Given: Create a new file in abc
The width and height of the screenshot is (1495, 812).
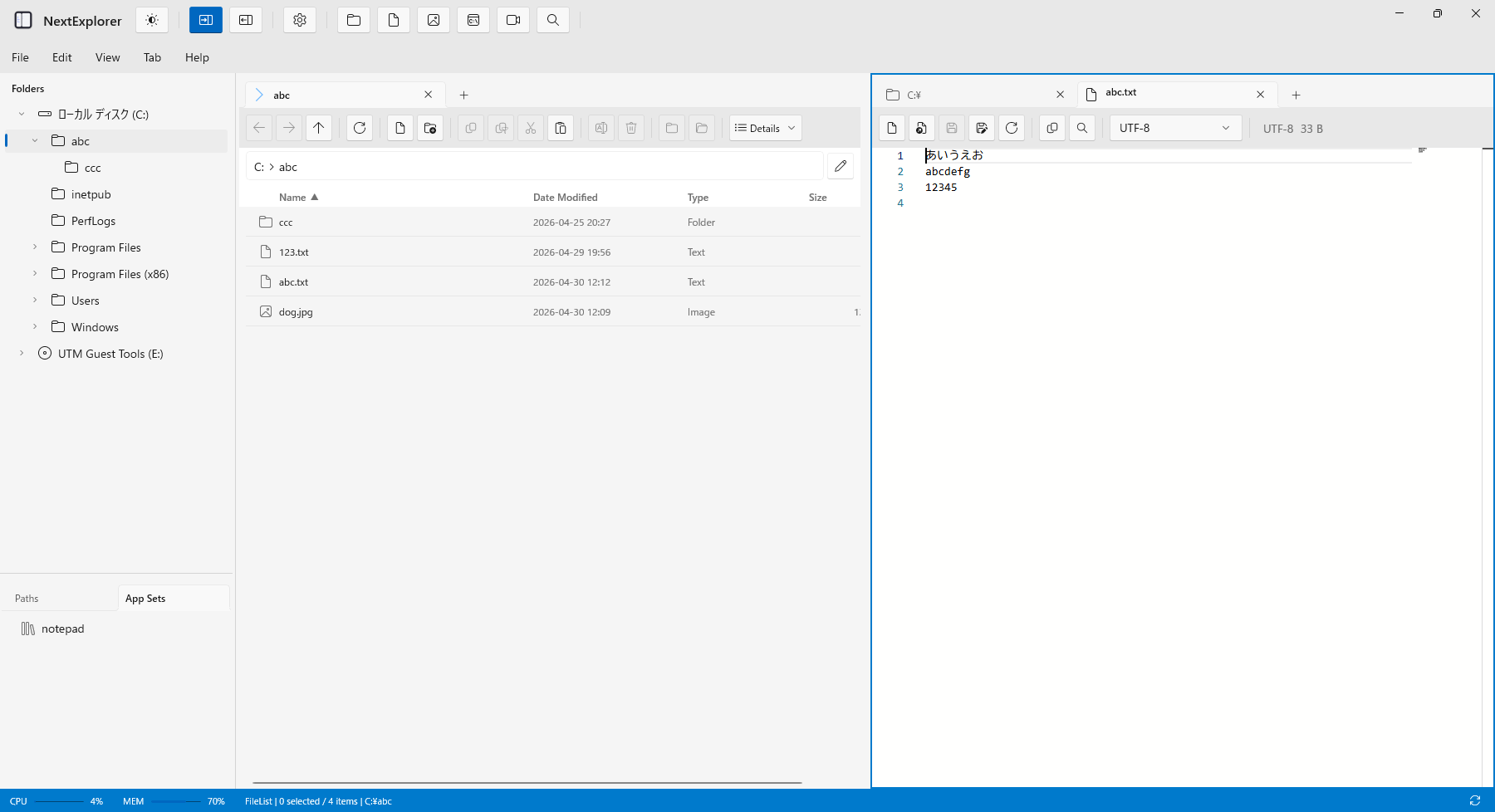Looking at the screenshot, I should click(400, 128).
